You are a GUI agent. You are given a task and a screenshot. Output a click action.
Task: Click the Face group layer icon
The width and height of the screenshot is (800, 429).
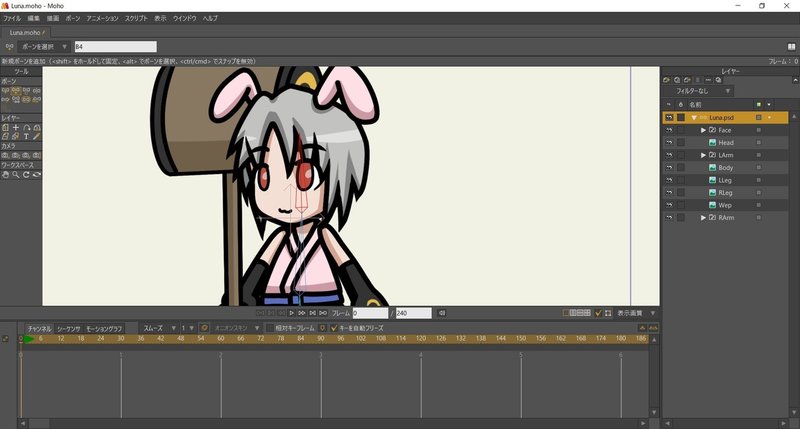[712, 130]
